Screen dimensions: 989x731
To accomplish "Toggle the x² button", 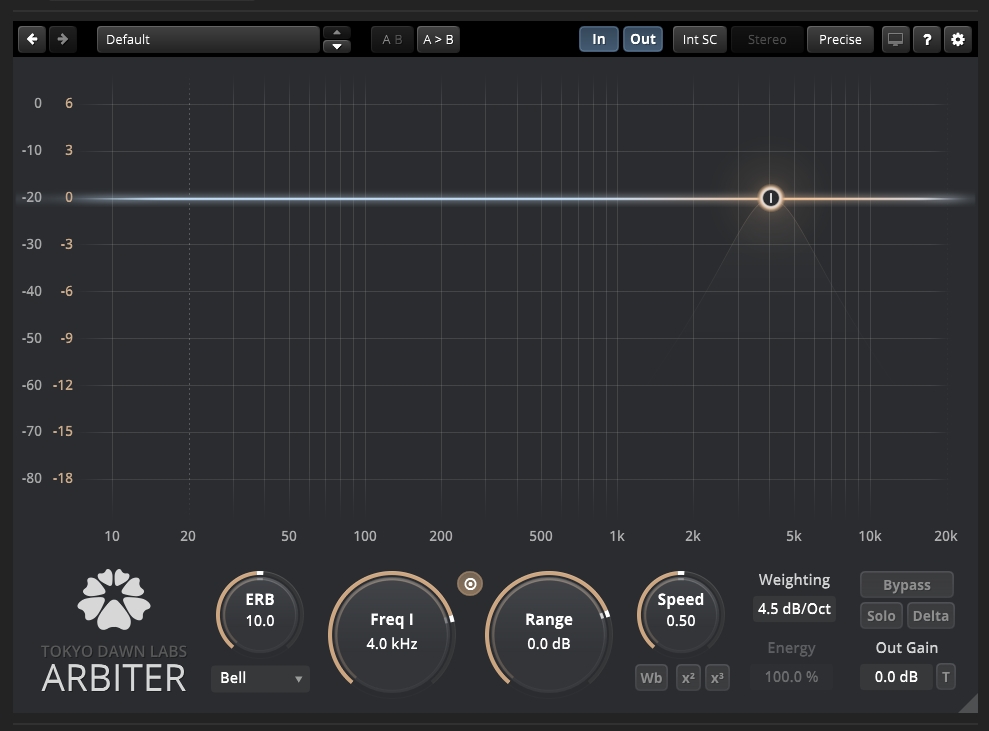I will [x=688, y=677].
